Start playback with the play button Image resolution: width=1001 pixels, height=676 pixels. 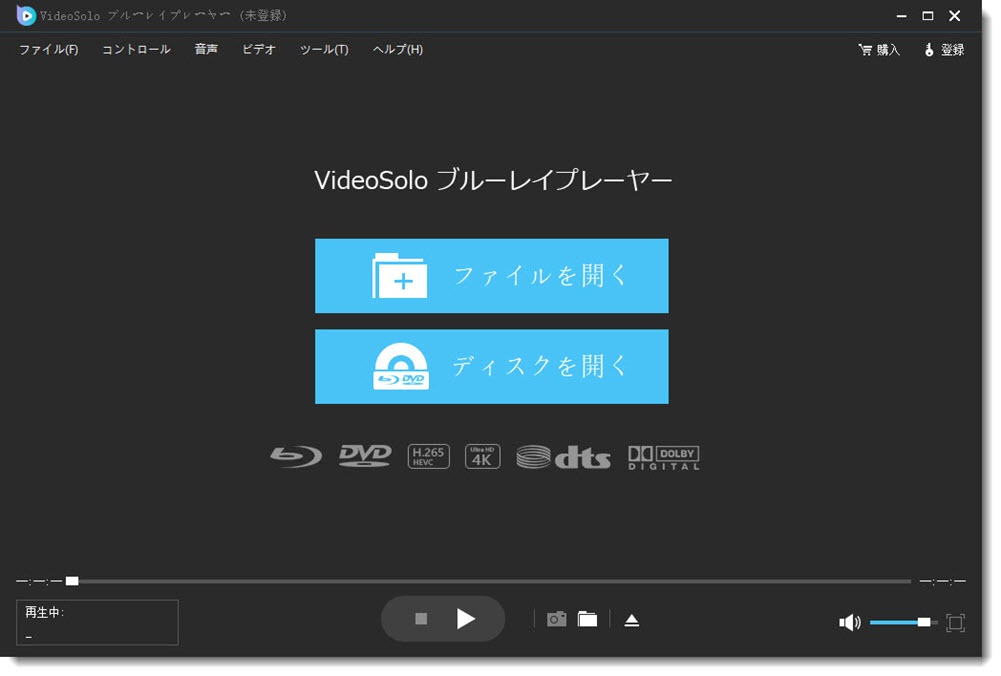465,619
